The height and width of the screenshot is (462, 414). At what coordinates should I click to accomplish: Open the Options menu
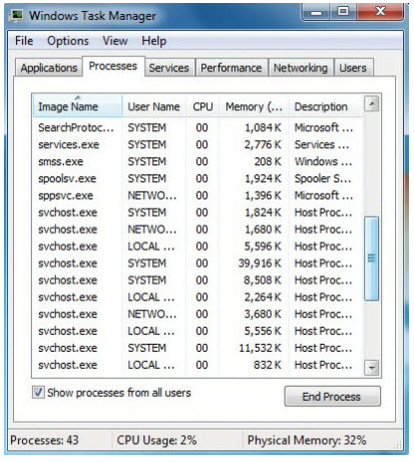[68, 41]
